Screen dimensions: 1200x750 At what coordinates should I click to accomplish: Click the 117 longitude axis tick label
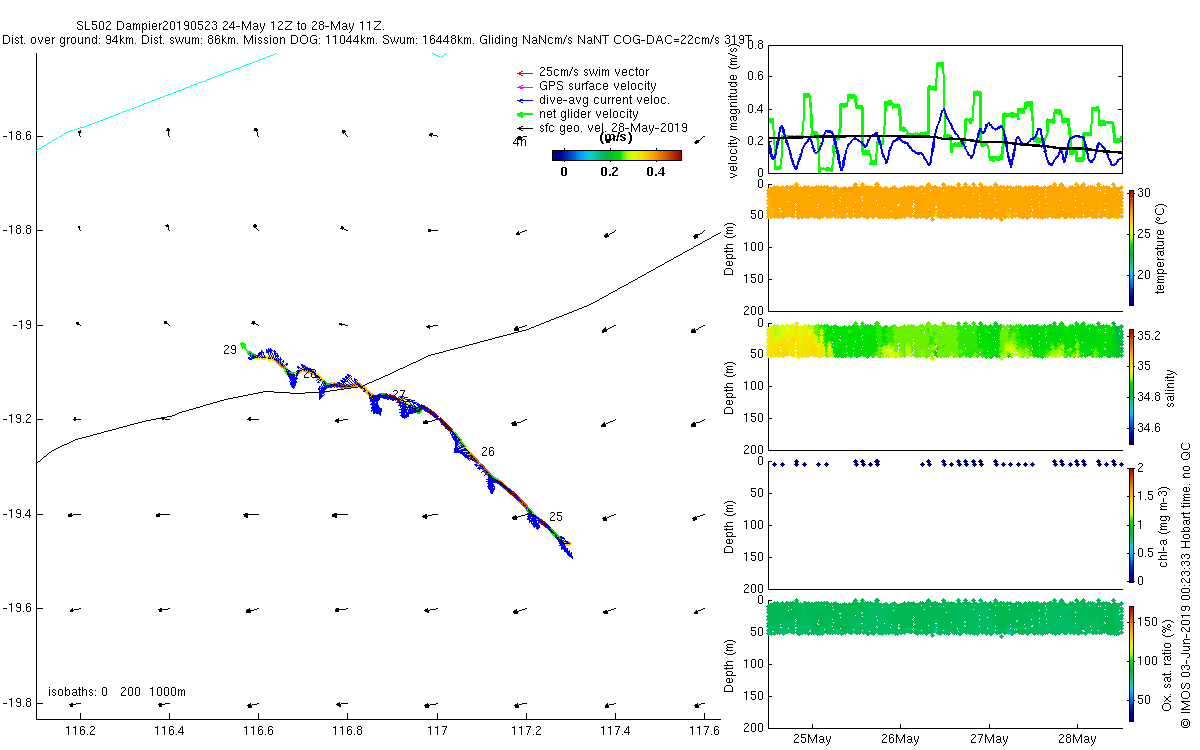(436, 731)
